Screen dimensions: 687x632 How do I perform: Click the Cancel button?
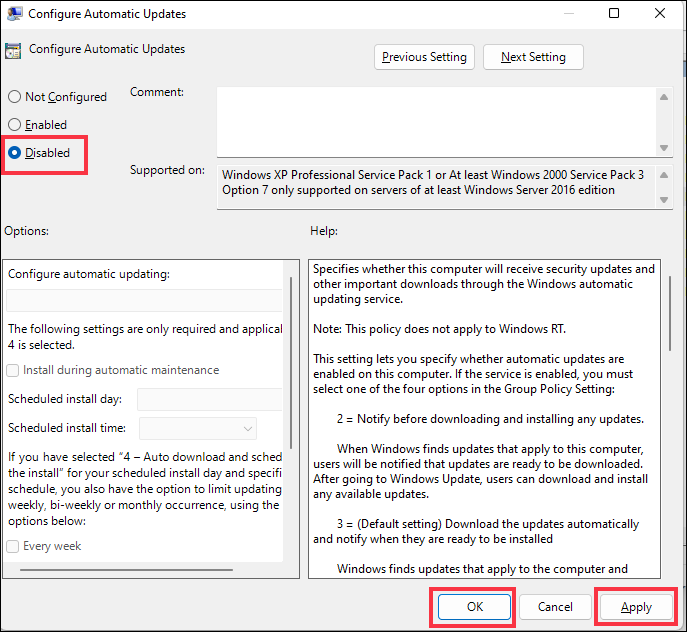pyautogui.click(x=555, y=607)
